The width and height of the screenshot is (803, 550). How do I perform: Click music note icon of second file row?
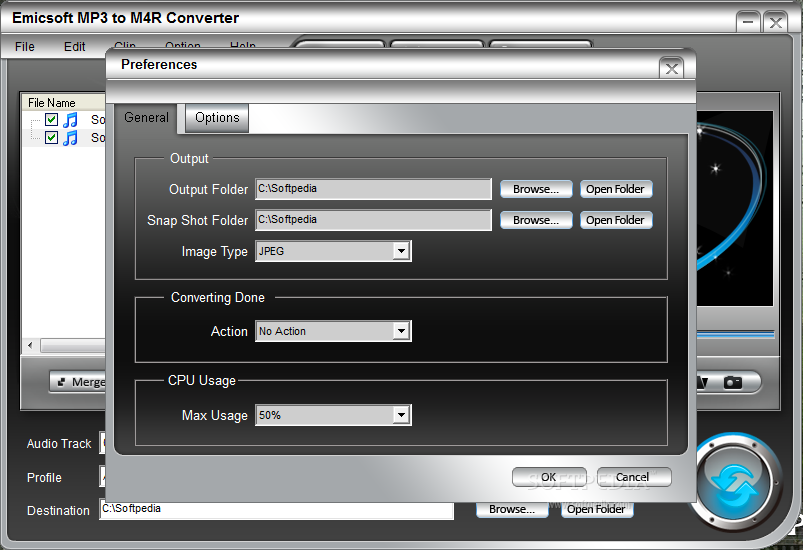pos(70,138)
